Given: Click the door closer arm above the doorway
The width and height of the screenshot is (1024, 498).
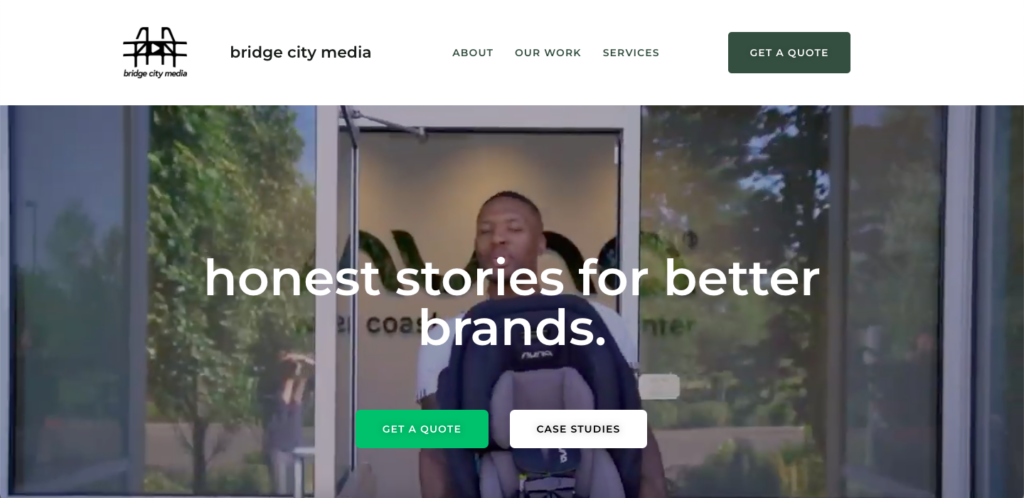Looking at the screenshot, I should (385, 123).
